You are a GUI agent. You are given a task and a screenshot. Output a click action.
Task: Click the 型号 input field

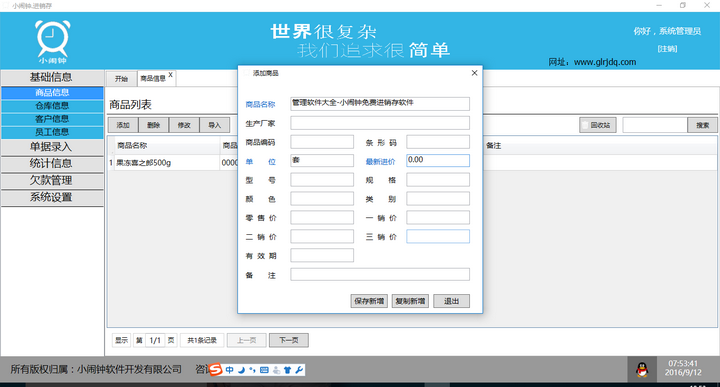coord(322,179)
